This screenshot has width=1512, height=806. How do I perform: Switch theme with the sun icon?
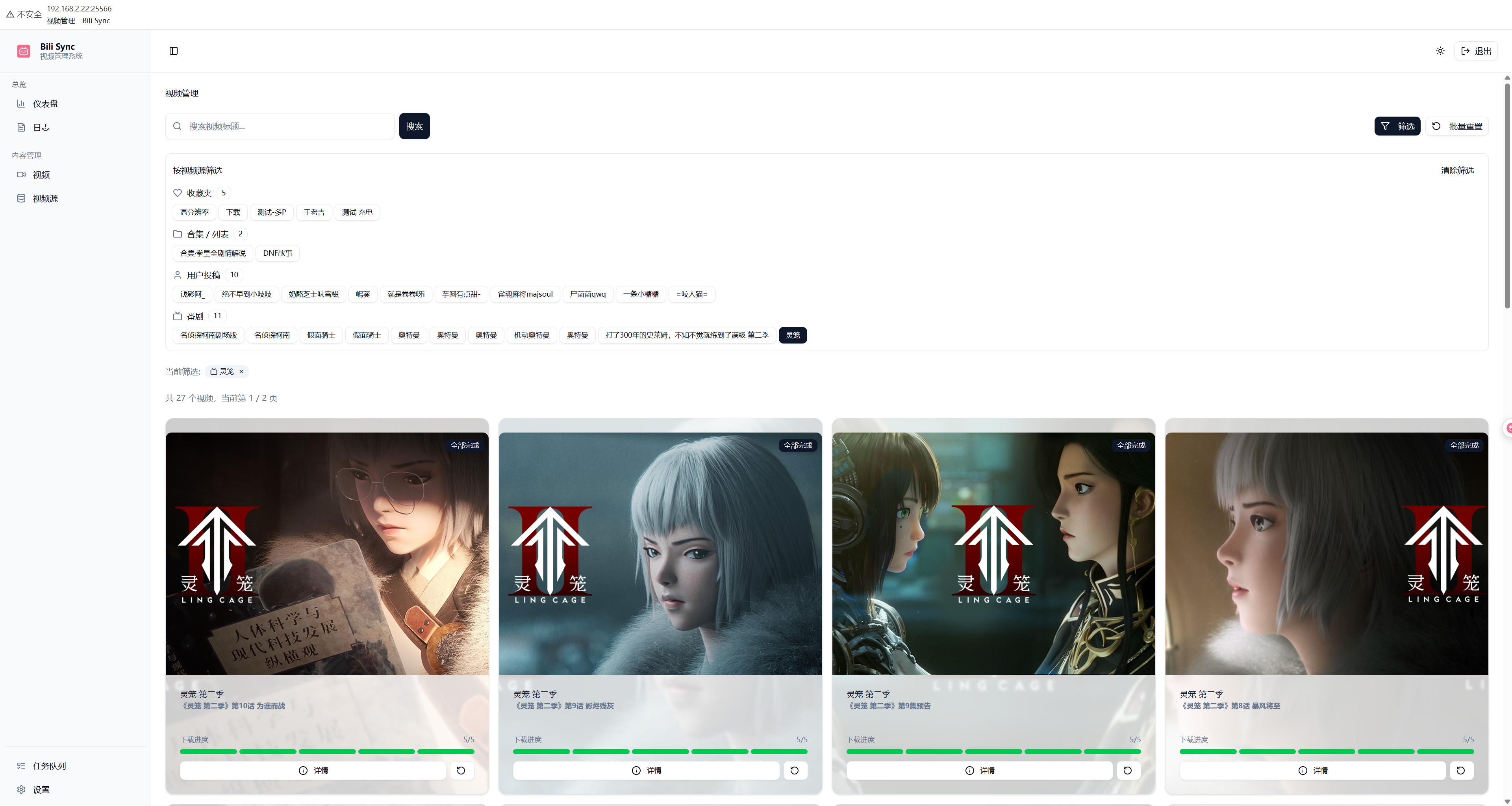[1440, 51]
